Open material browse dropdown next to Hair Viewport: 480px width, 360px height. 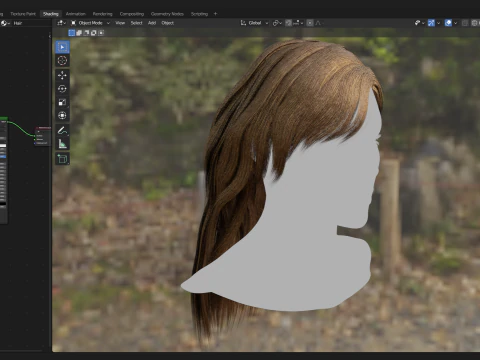(5, 23)
